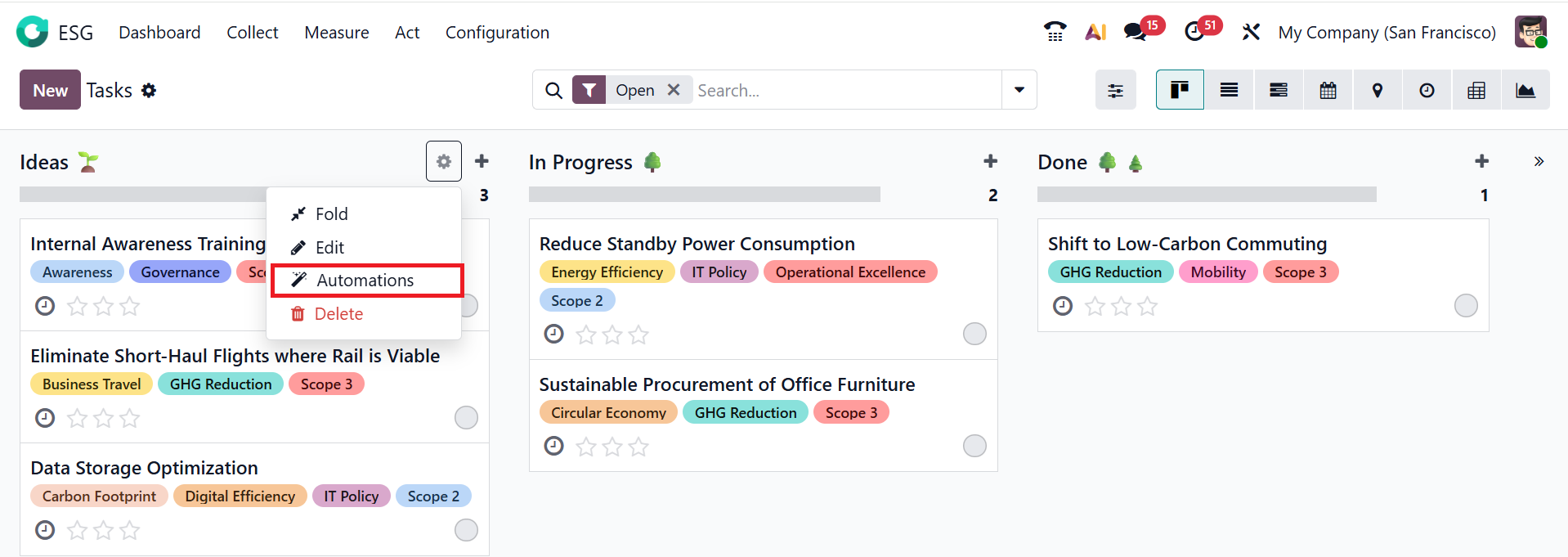Switch to calendar view icon
1568x557 pixels.
pyautogui.click(x=1328, y=90)
